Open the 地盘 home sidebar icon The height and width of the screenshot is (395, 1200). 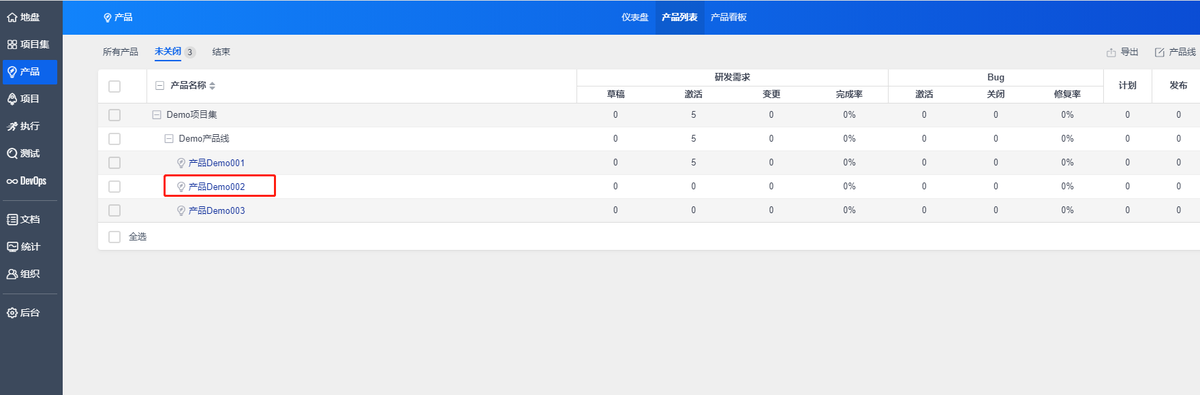(12, 17)
